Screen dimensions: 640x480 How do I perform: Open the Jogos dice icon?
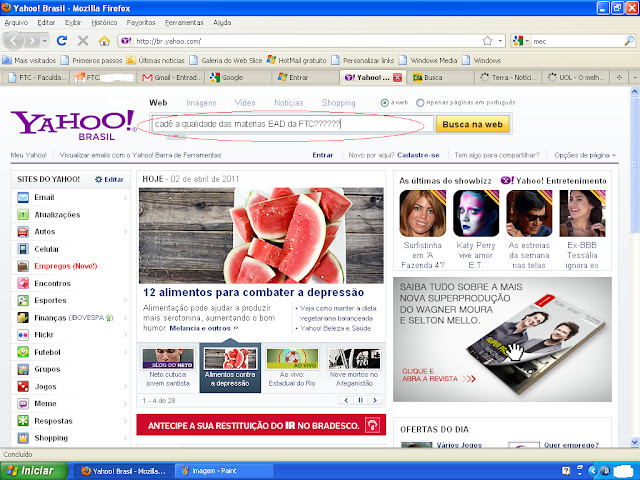pos(23,387)
